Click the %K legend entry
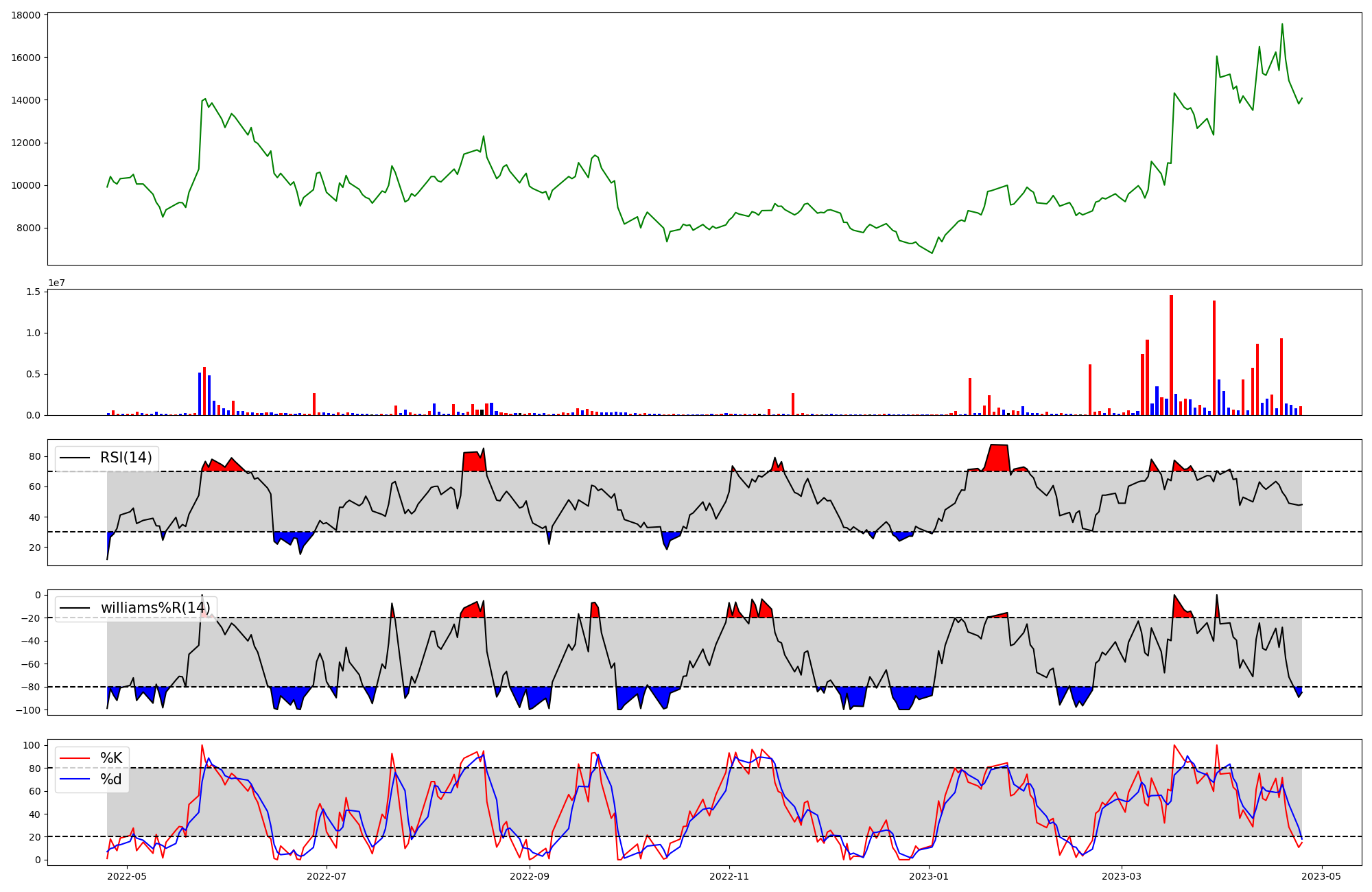The width and height of the screenshot is (1372, 892). [111, 758]
